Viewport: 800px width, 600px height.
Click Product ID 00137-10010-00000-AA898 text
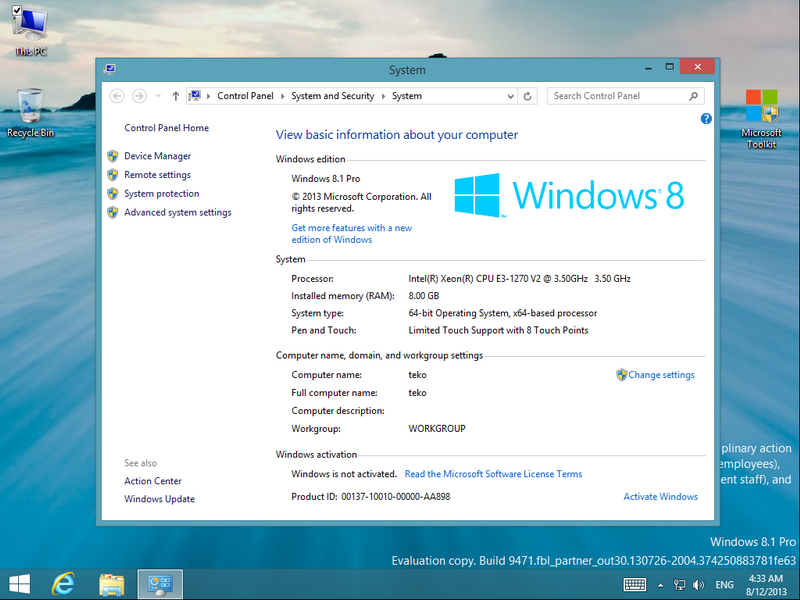click(x=370, y=497)
